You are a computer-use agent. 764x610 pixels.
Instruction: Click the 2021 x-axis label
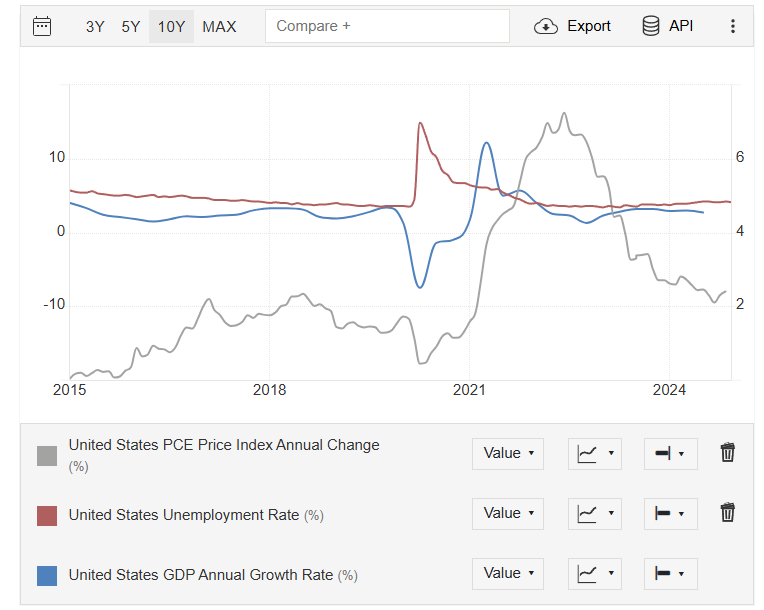(x=469, y=390)
